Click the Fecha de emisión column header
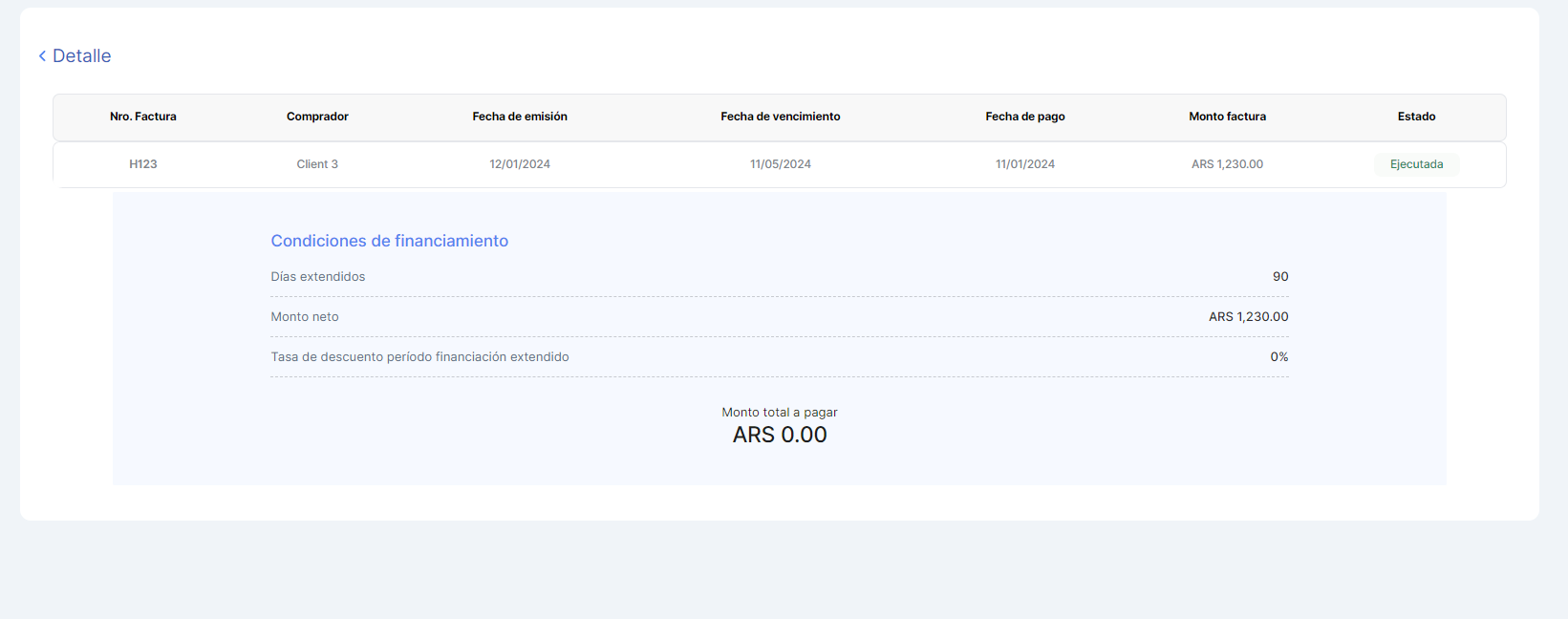 (x=520, y=117)
